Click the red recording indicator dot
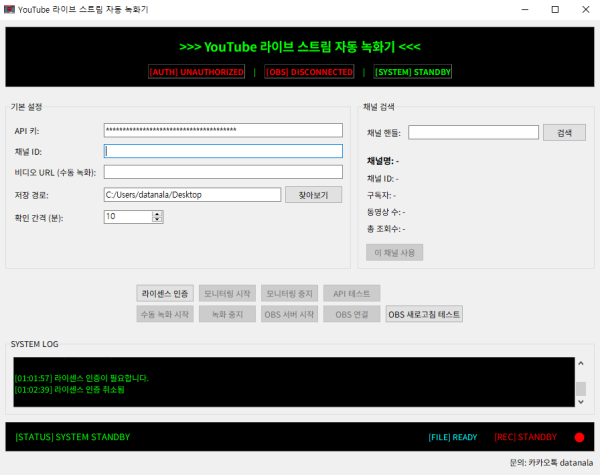The width and height of the screenshot is (600, 475). pyautogui.click(x=579, y=437)
